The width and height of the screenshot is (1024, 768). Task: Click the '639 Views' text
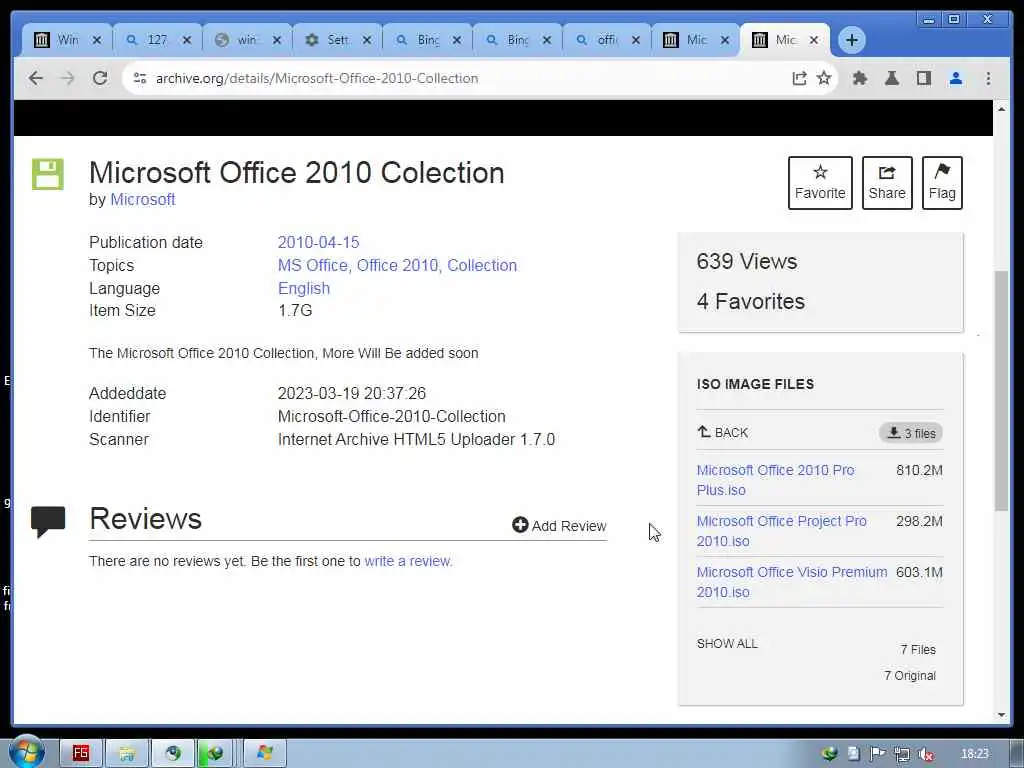coord(746,261)
